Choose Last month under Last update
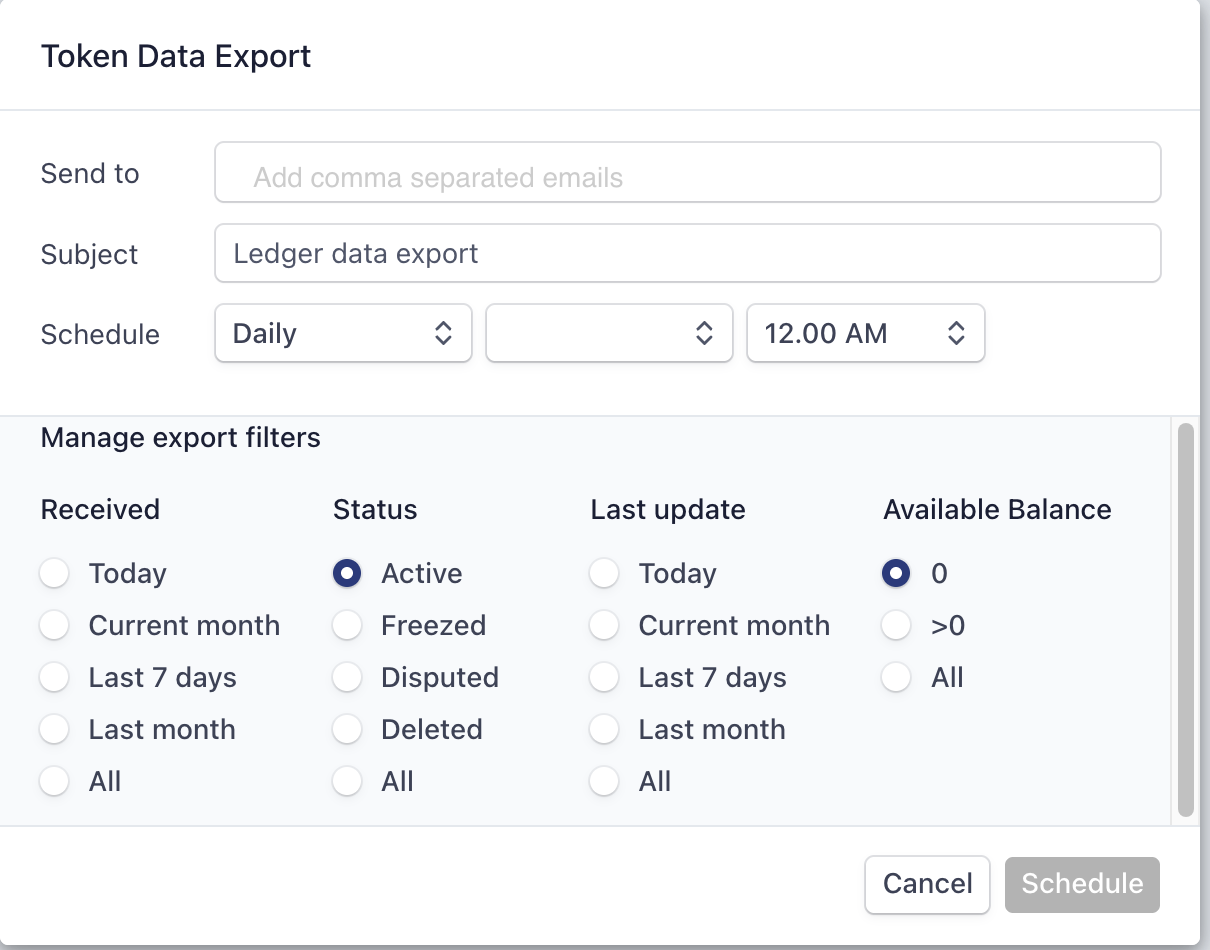 tap(604, 730)
